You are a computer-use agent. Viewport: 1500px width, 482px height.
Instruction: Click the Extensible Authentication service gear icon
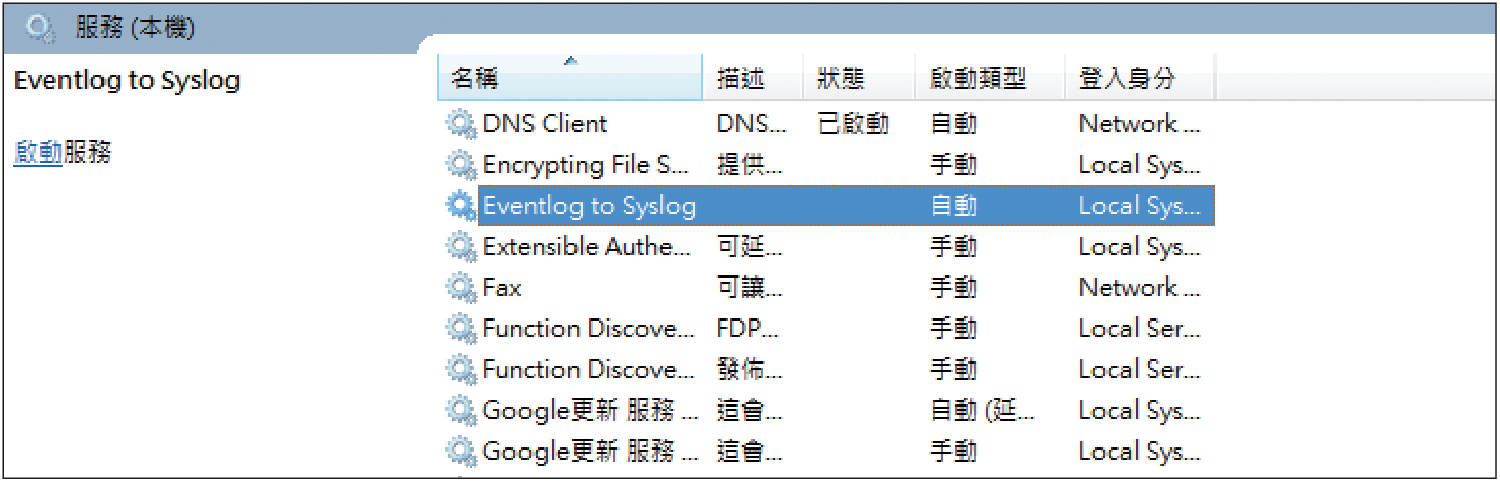pos(460,247)
